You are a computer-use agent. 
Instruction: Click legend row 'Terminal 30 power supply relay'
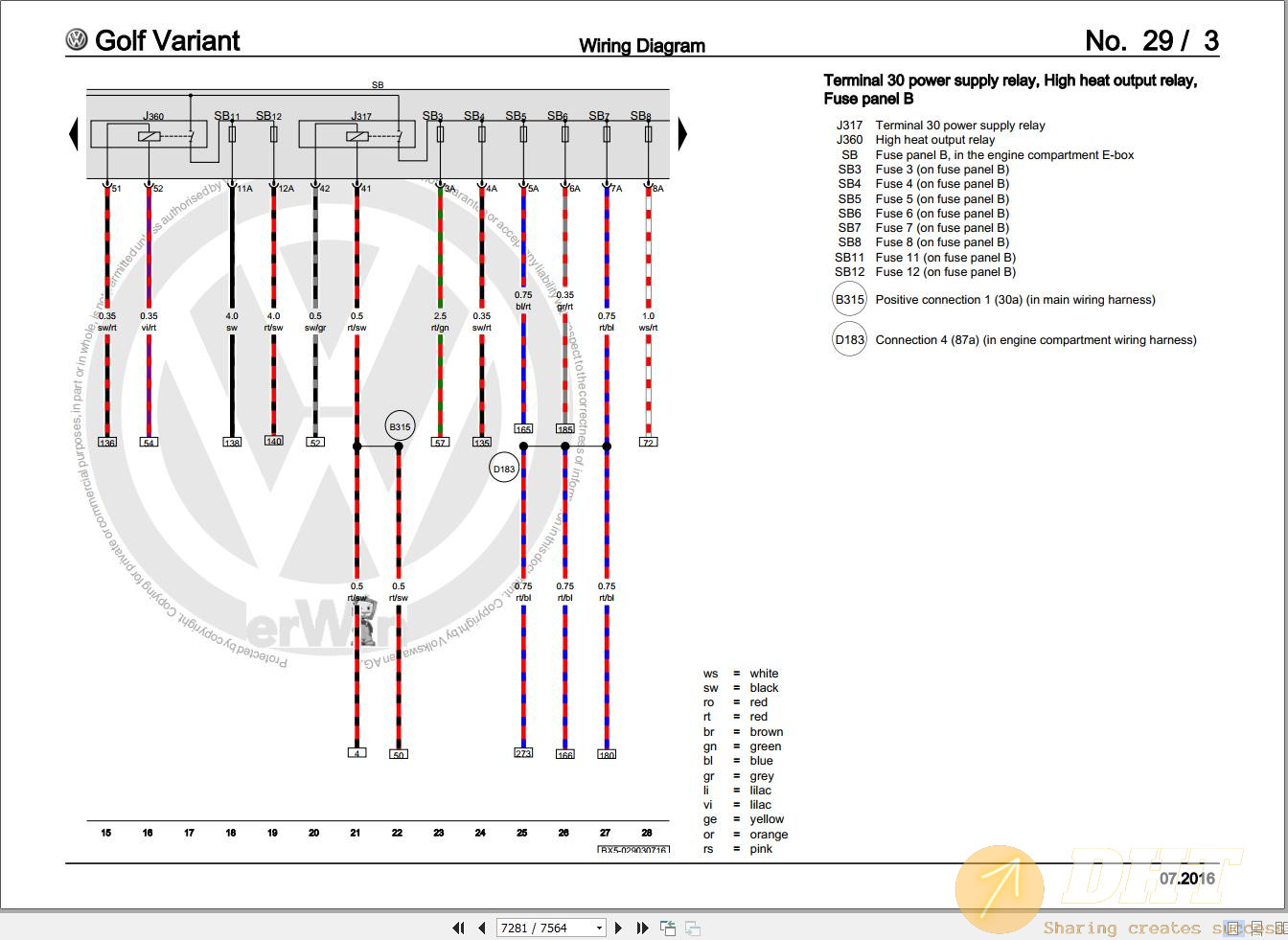click(940, 125)
